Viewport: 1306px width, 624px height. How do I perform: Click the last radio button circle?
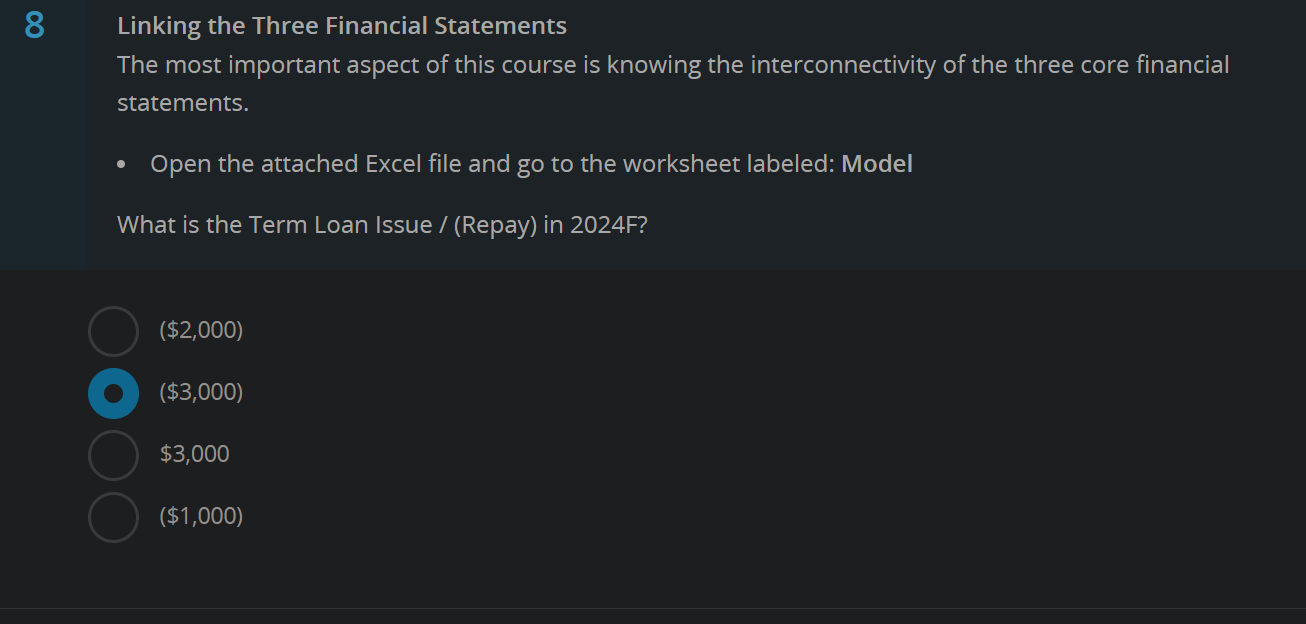[113, 516]
